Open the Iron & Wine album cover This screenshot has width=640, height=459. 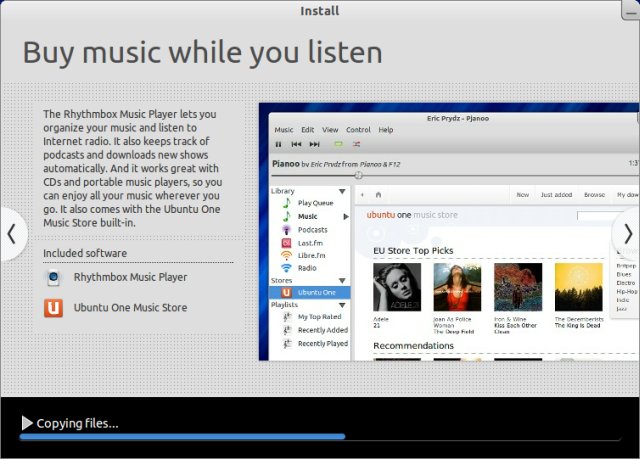coord(518,287)
